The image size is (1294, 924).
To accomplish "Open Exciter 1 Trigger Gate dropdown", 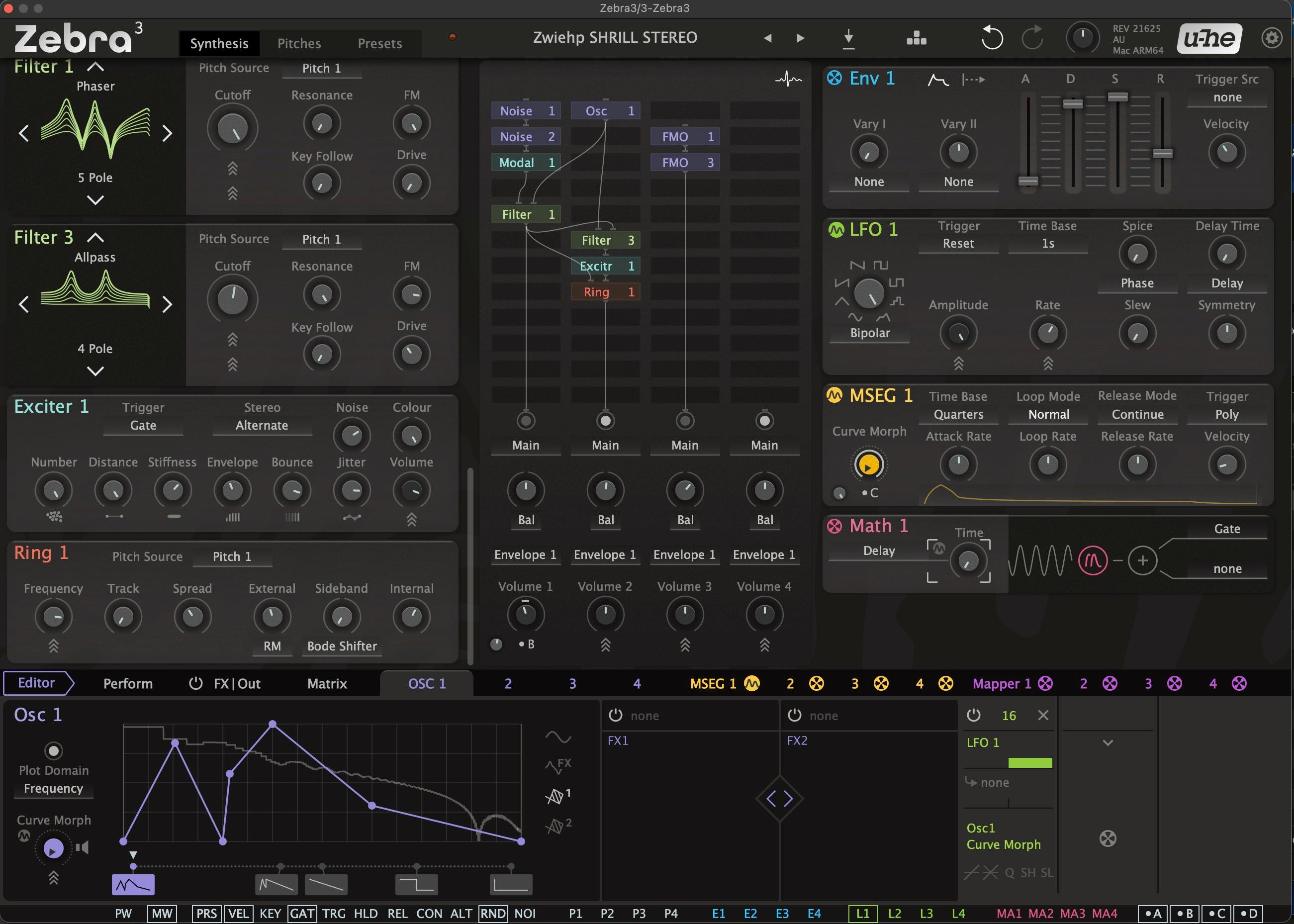I will click(143, 426).
